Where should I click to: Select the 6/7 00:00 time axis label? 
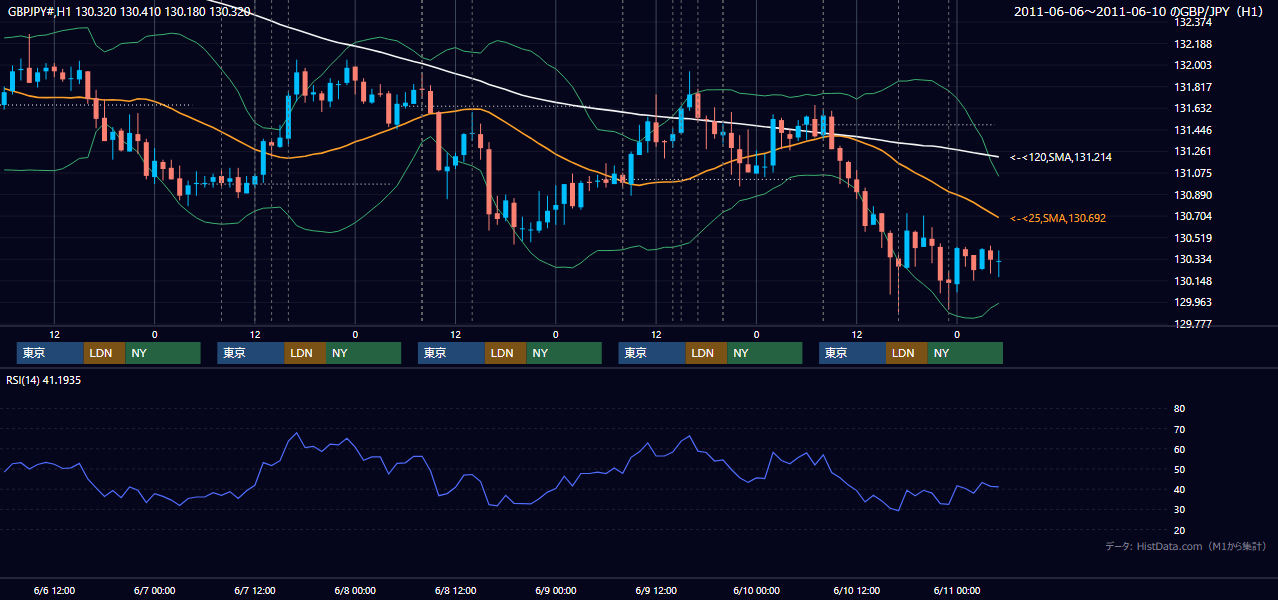click(154, 591)
